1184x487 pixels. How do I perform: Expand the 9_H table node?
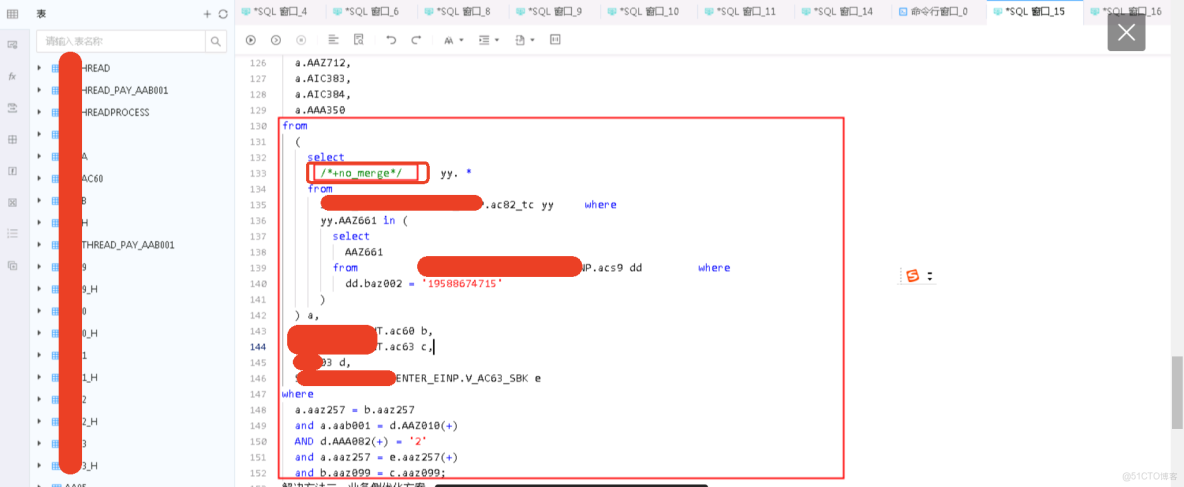[x=39, y=288]
